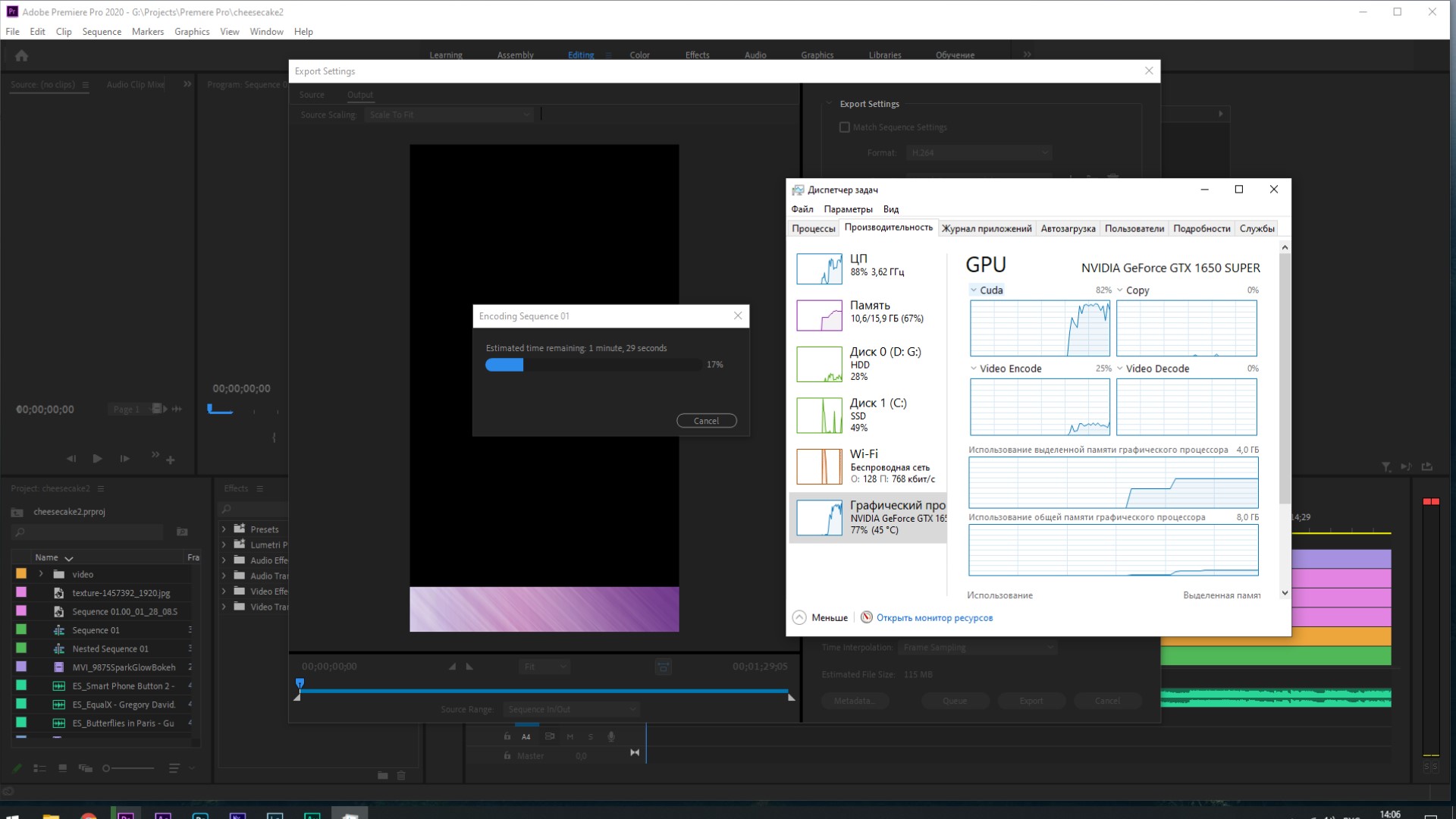Select the Wi-Fi performance item

868,466
